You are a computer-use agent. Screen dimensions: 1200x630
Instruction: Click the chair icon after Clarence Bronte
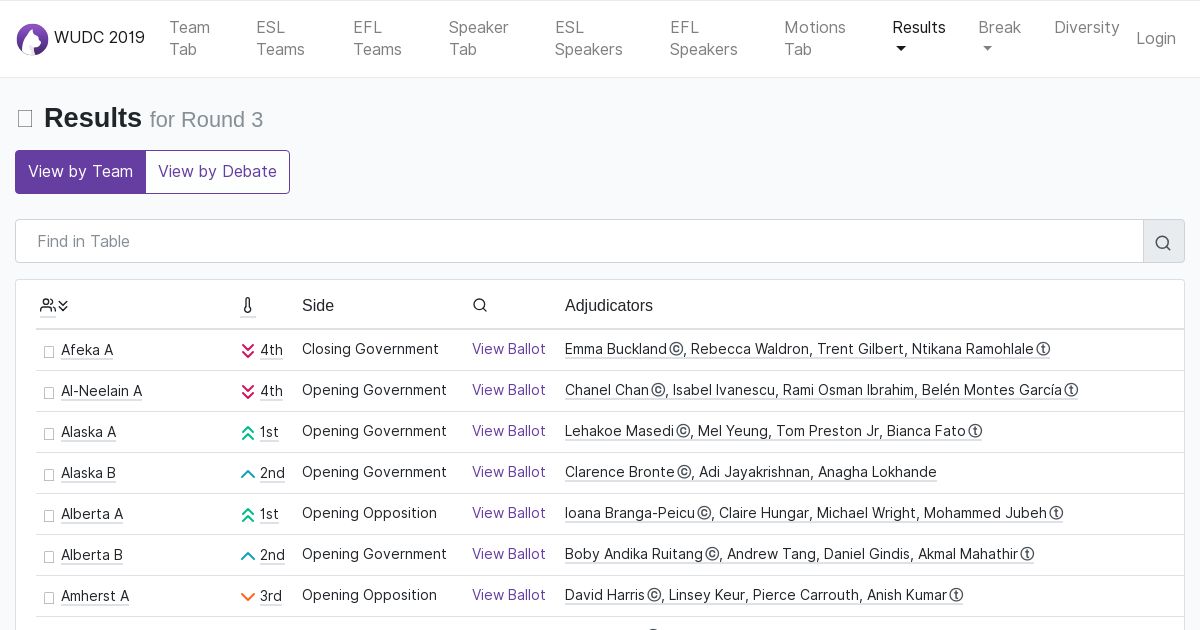pyautogui.click(x=684, y=472)
